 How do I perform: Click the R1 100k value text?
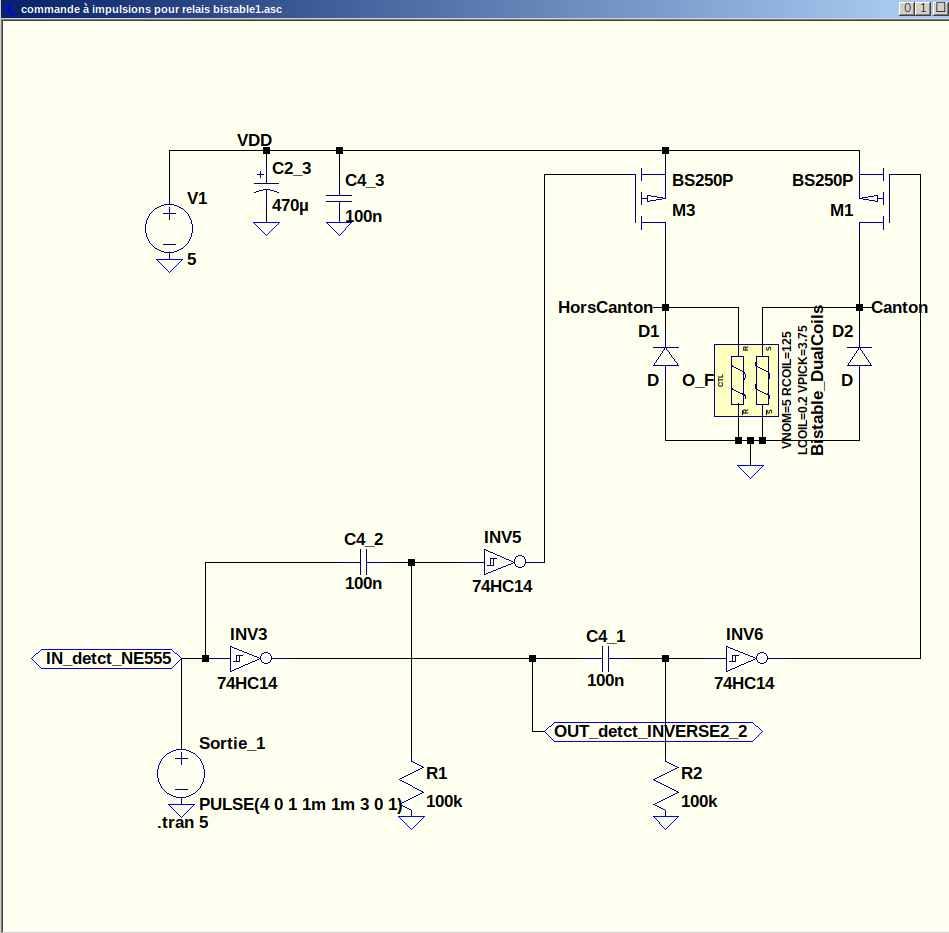[444, 802]
